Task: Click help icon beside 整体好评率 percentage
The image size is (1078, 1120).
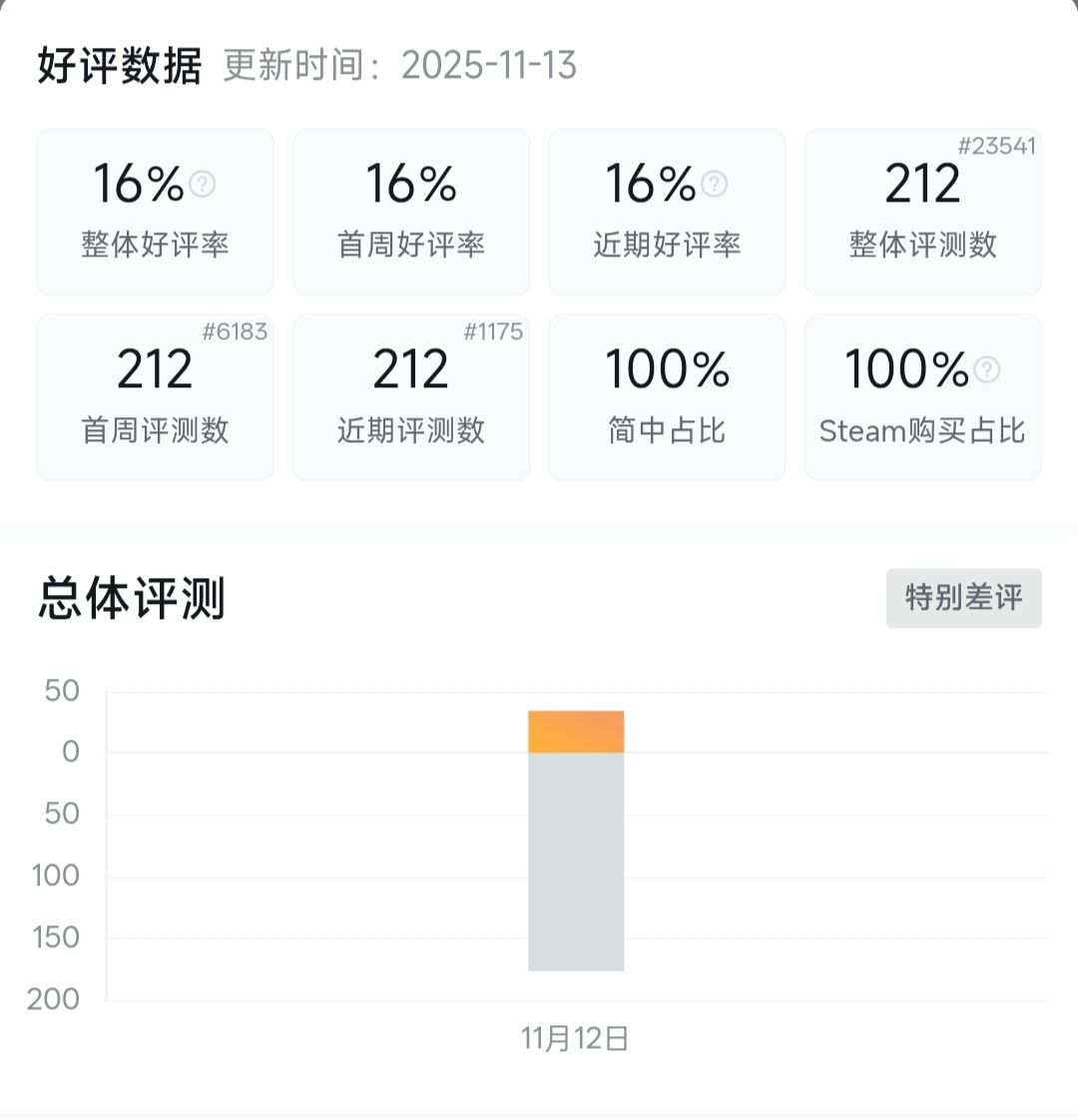Action: point(203,184)
